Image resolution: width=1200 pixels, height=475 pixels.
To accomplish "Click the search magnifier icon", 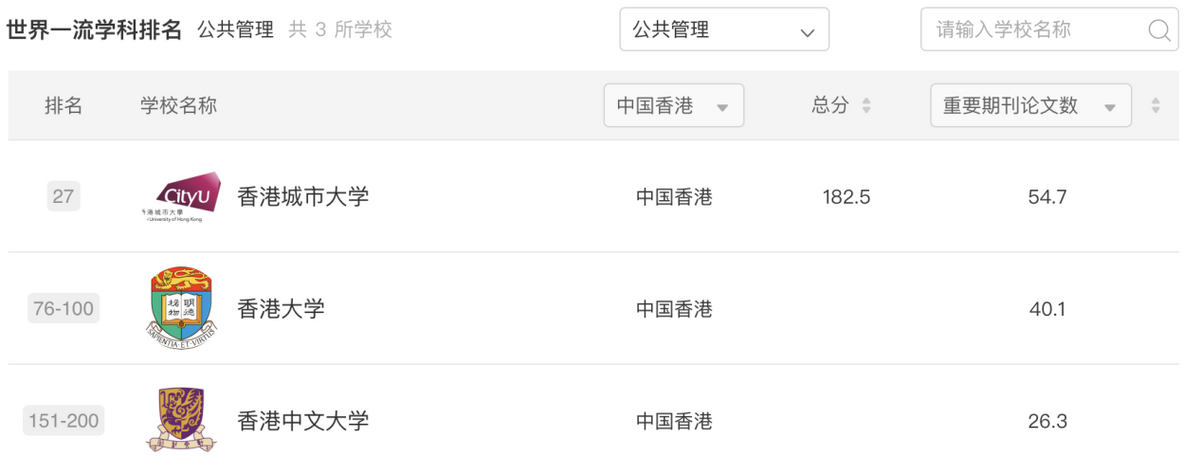I will point(1159,31).
